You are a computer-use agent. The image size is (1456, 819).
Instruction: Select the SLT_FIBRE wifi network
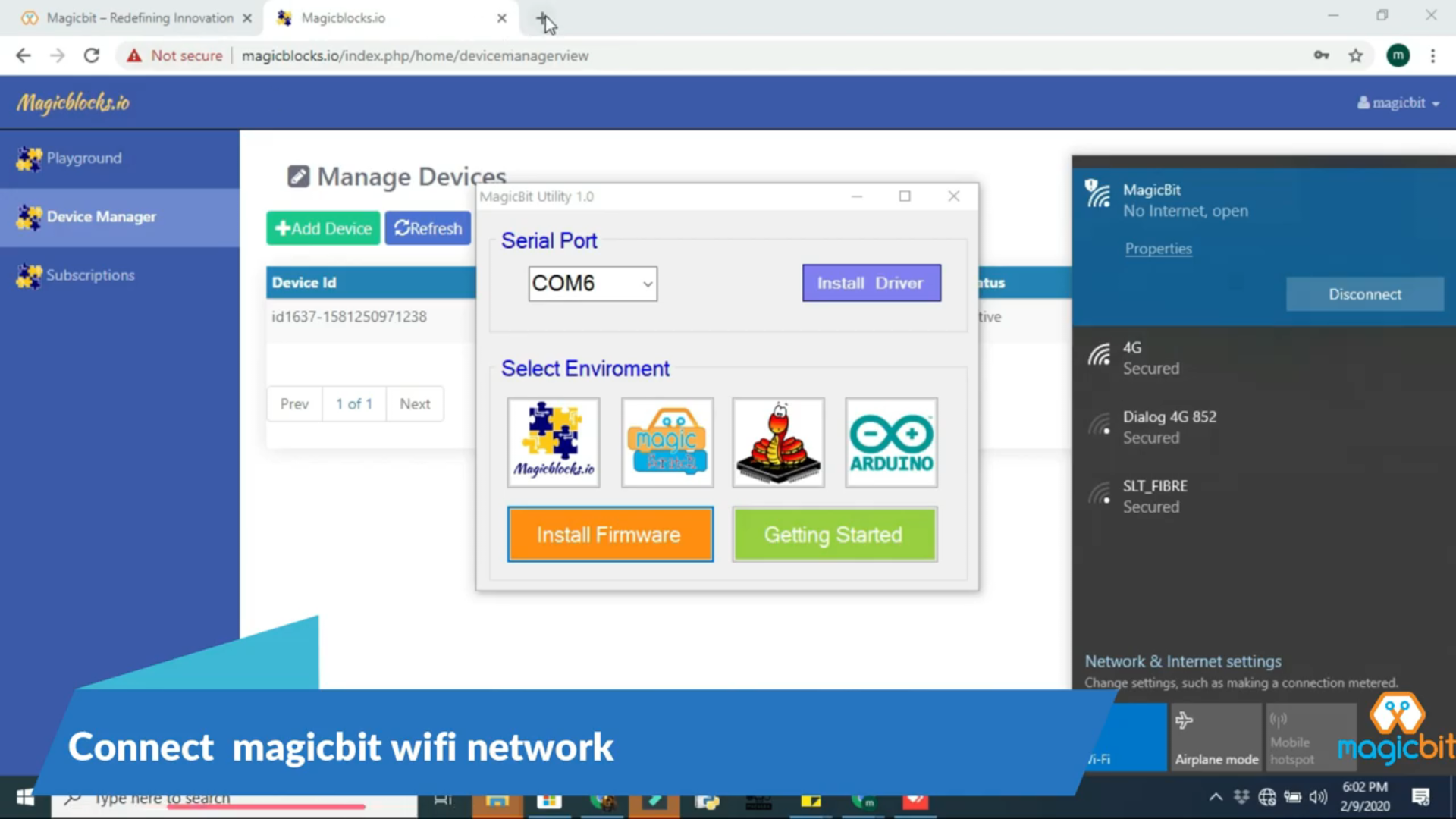pyautogui.click(x=1263, y=497)
